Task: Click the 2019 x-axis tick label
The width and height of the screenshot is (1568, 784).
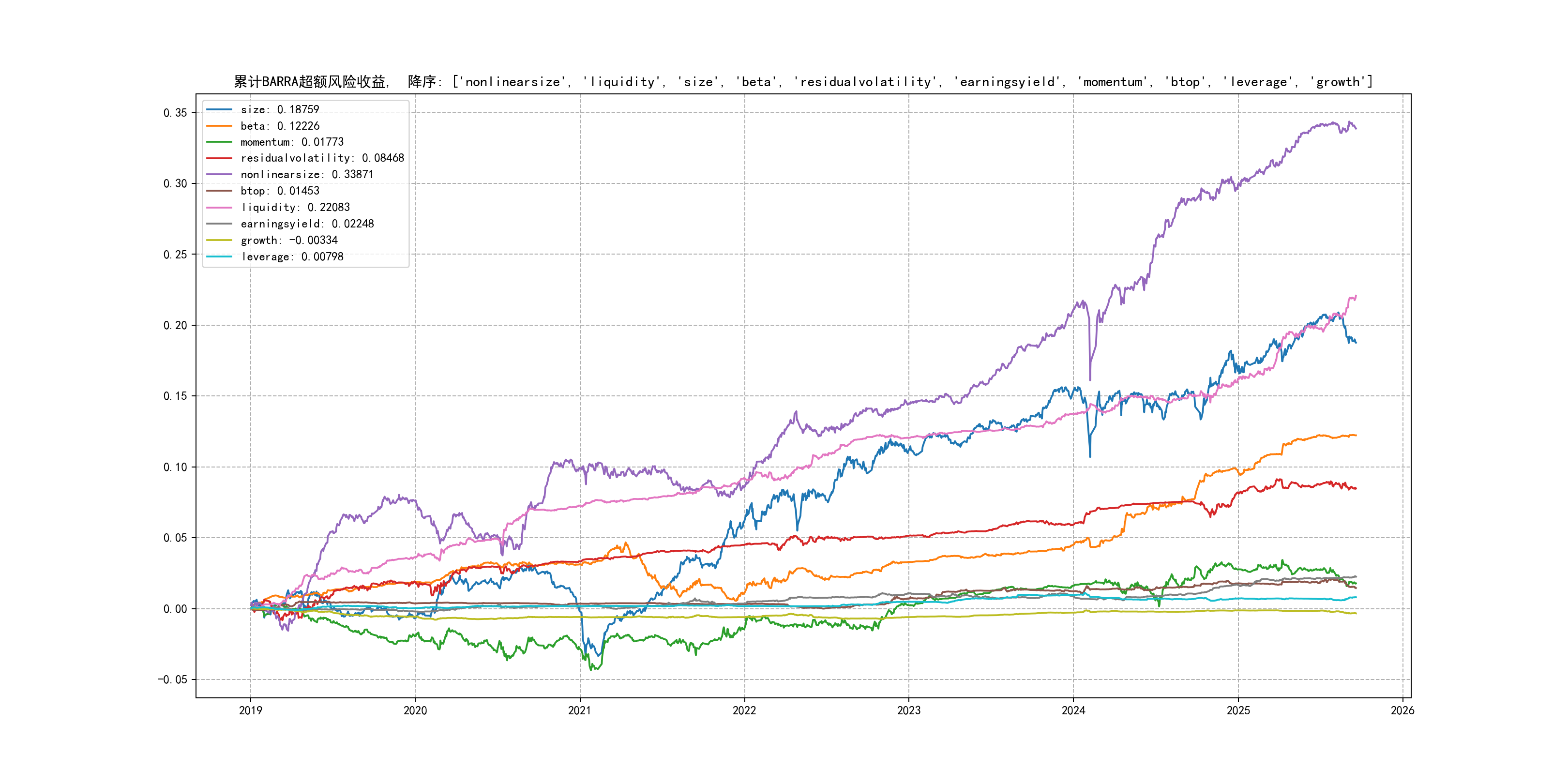Action: click(250, 710)
